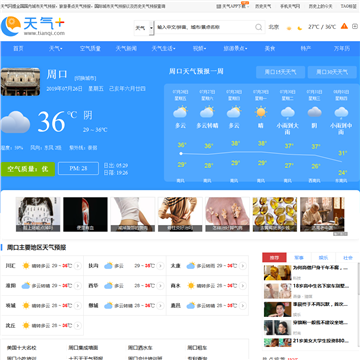The height and width of the screenshot is (360, 360).
Task: Click the arrow icon in the 项城 row
Action: pos(78,305)
